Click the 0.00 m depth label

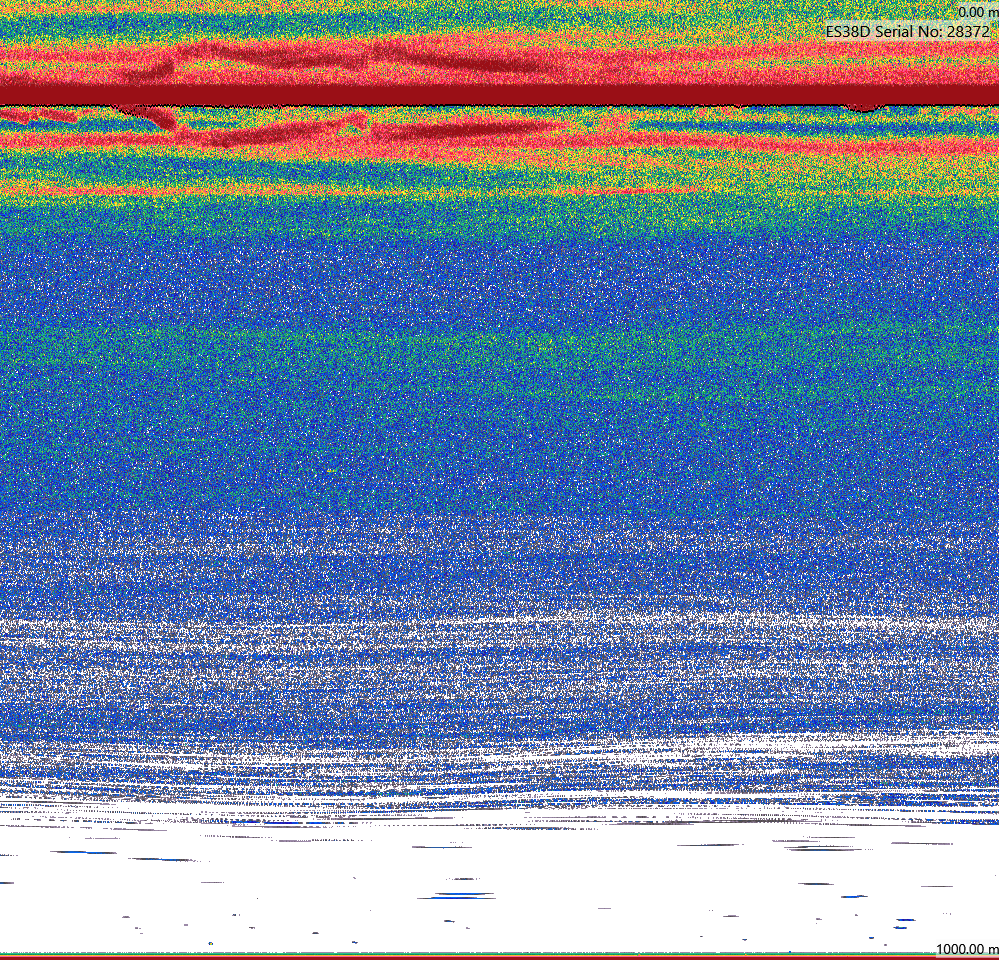[x=978, y=12]
